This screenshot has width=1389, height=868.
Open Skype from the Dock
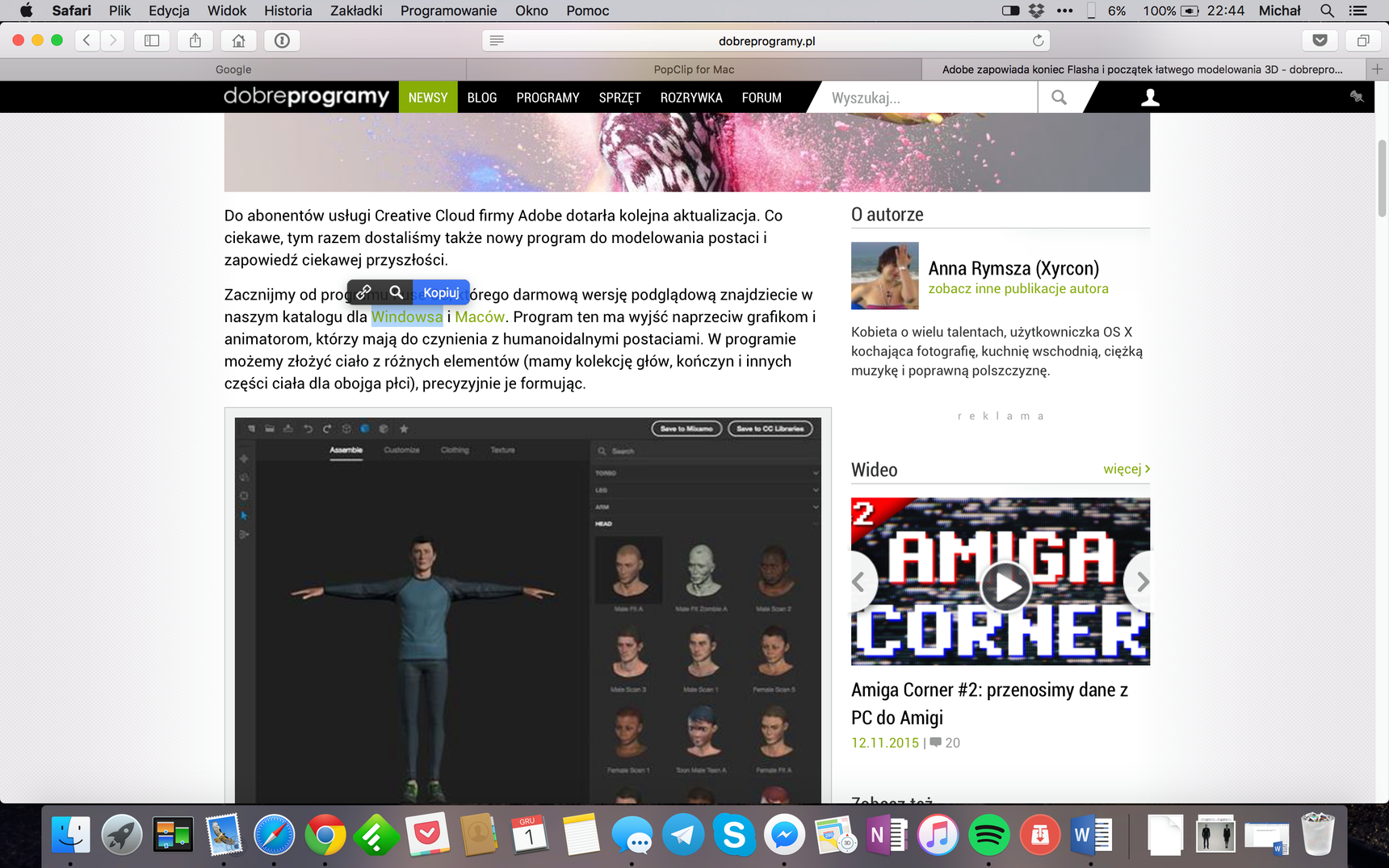pyautogui.click(x=734, y=835)
